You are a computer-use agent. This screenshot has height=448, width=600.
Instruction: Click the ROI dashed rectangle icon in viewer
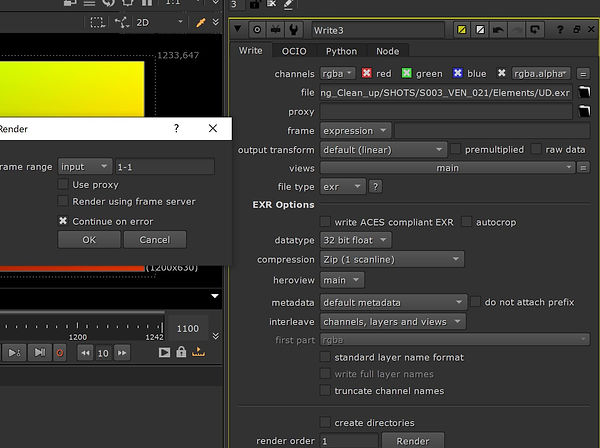pyautogui.click(x=97, y=23)
